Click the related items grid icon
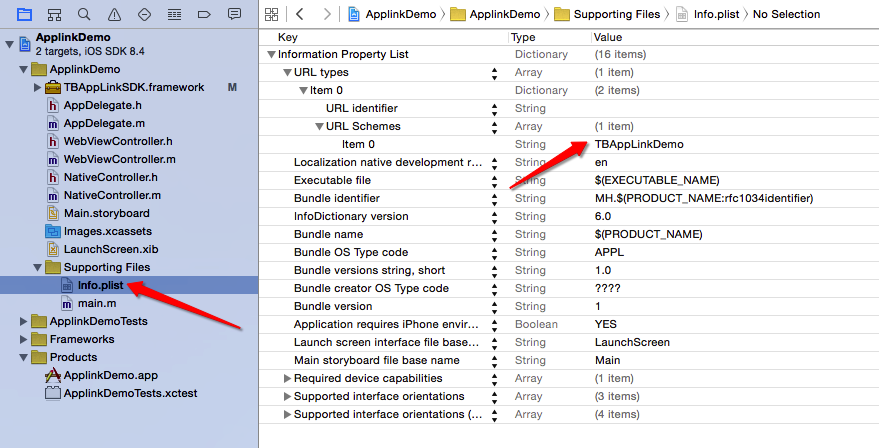The height and width of the screenshot is (448, 879). point(271,14)
